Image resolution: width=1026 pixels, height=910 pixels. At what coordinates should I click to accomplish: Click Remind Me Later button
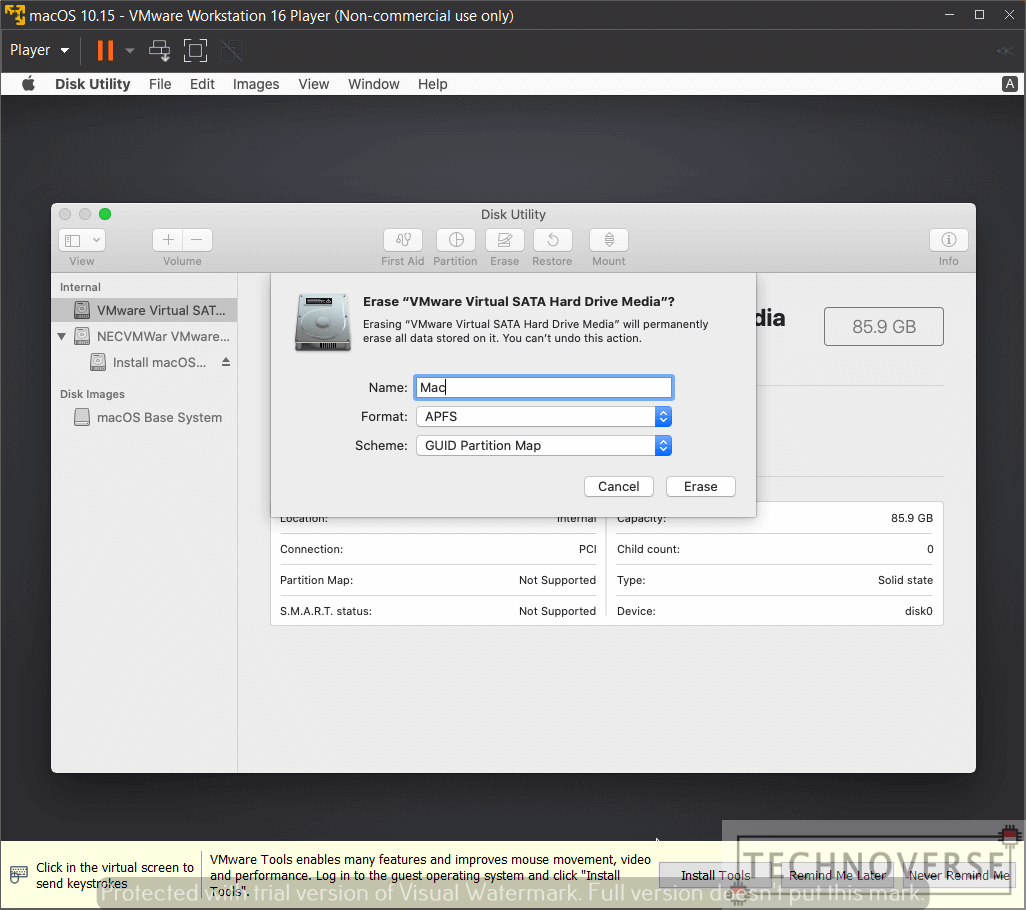837,875
